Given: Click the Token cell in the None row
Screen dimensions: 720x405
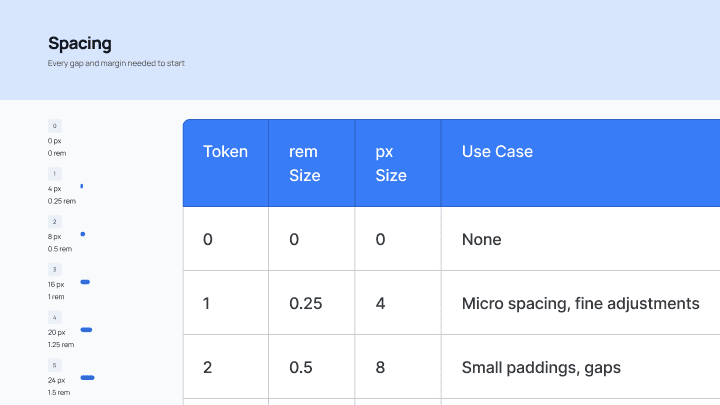Looking at the screenshot, I should (x=226, y=239).
